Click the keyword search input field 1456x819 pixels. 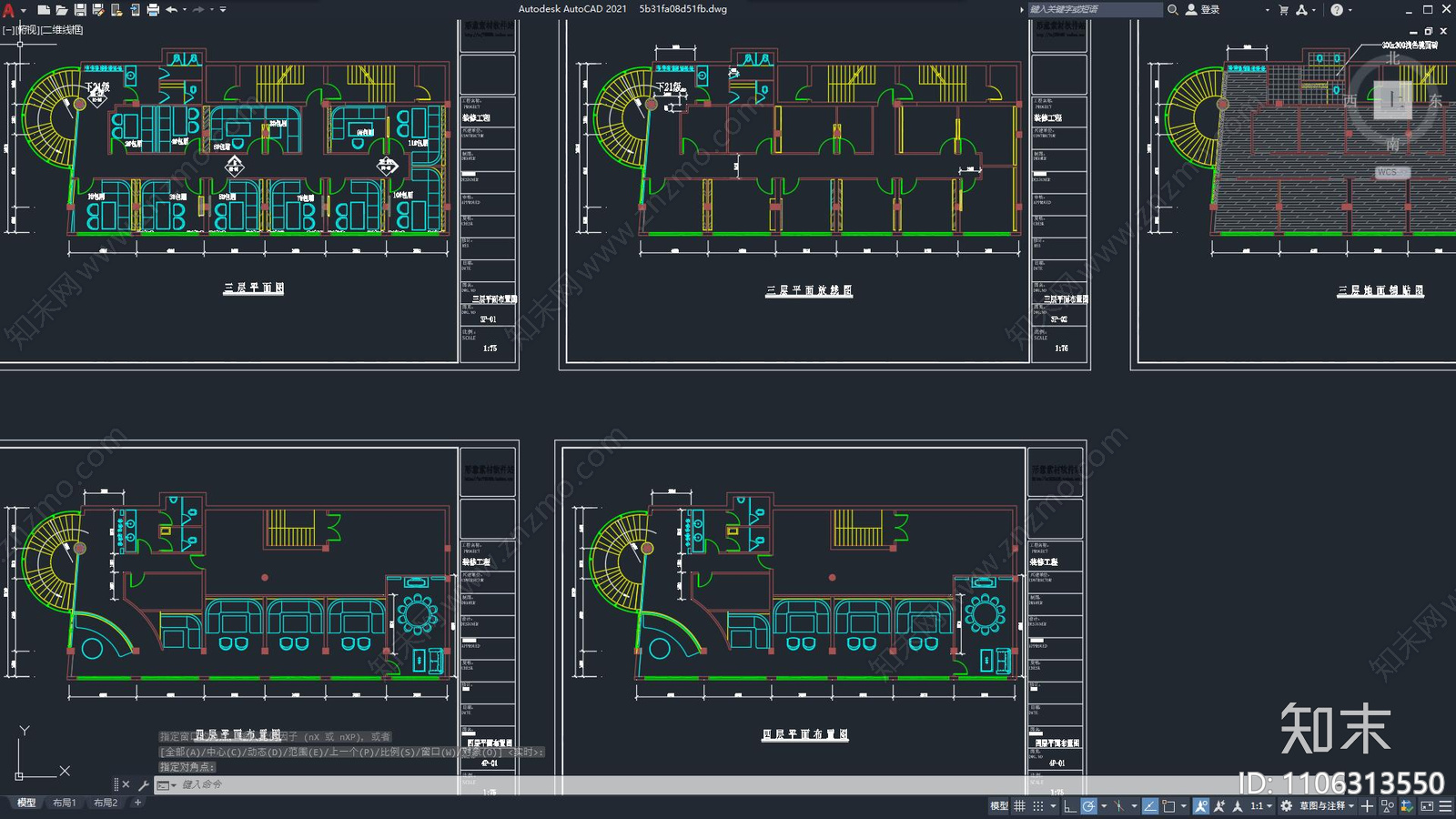1095,9
